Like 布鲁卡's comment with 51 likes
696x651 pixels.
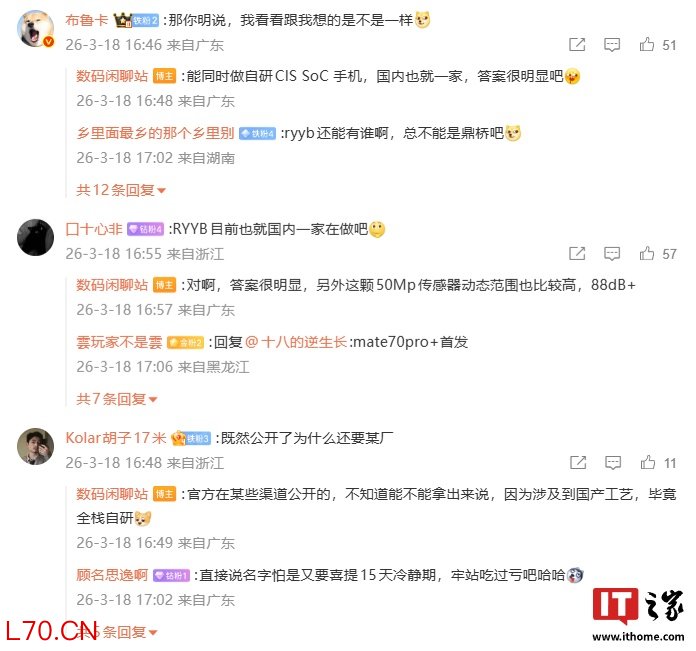pos(647,44)
